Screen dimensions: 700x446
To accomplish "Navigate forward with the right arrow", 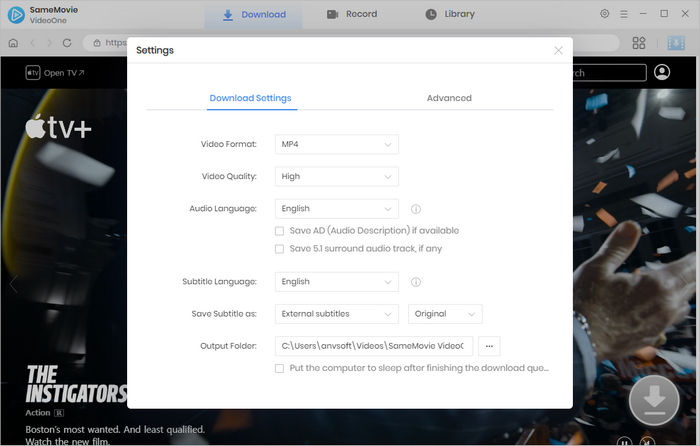I will point(49,43).
